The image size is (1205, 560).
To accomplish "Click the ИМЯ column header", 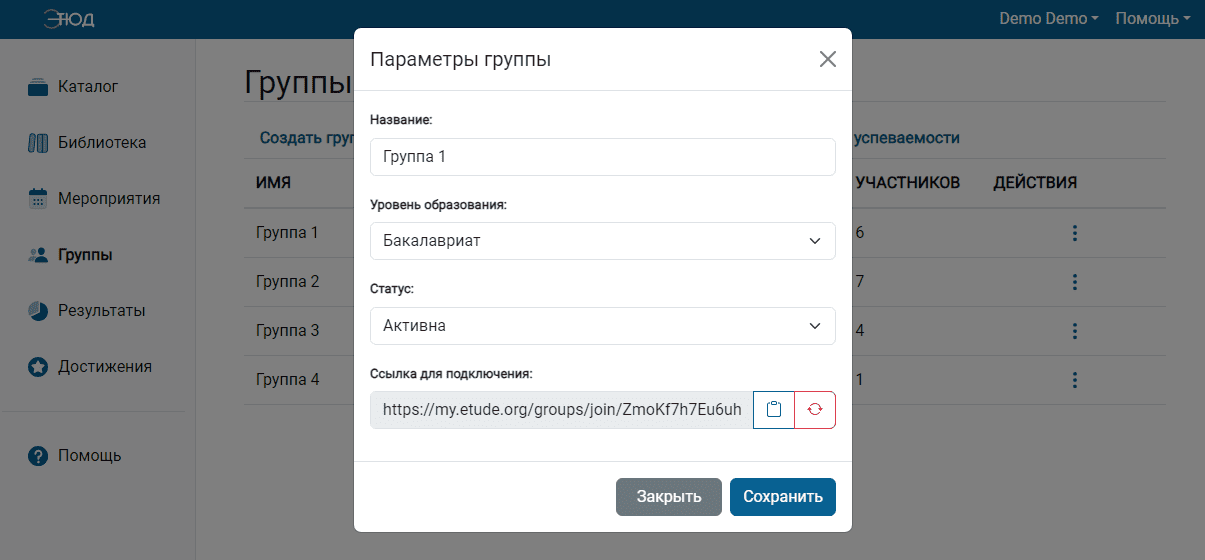I will (273, 183).
